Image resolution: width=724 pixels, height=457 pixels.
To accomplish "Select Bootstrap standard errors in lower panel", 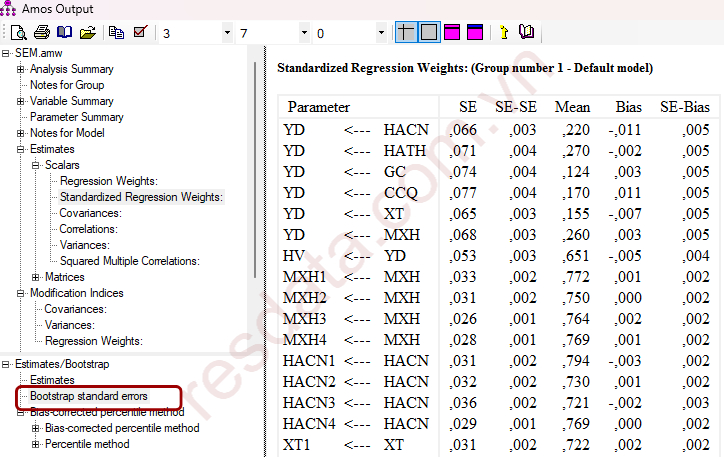I will [x=88, y=397].
